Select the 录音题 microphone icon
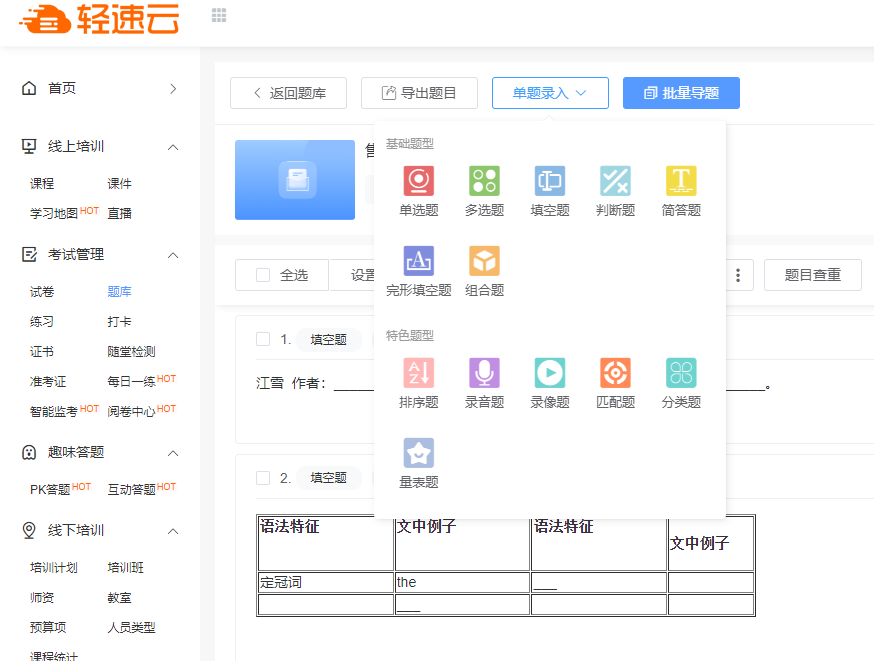Viewport: 874px width, 661px height. 484,373
